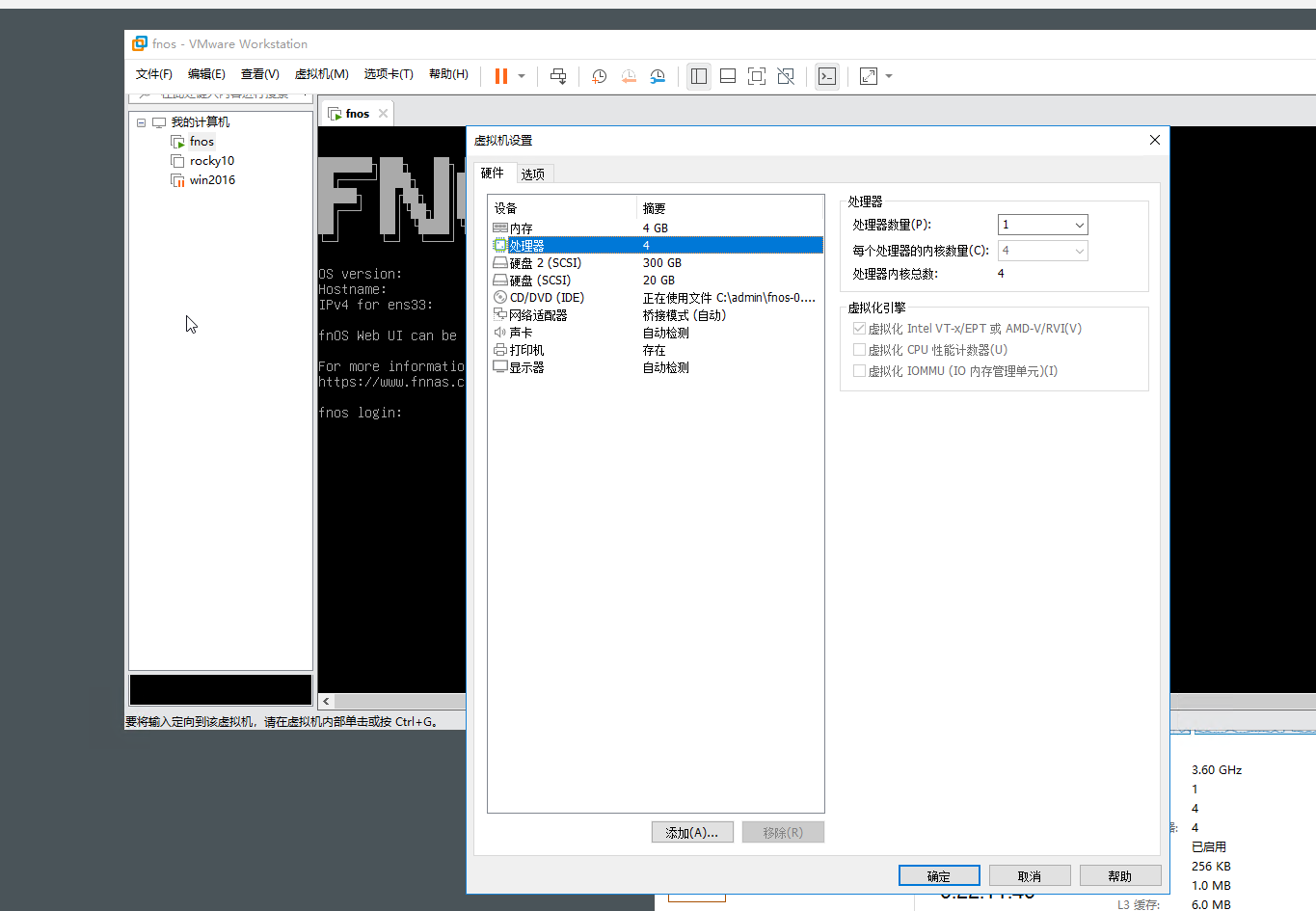Screen dimensions: 1316x911
Task: Send Ctrl+Alt+Del via the toolbar icon
Action: coord(557,76)
